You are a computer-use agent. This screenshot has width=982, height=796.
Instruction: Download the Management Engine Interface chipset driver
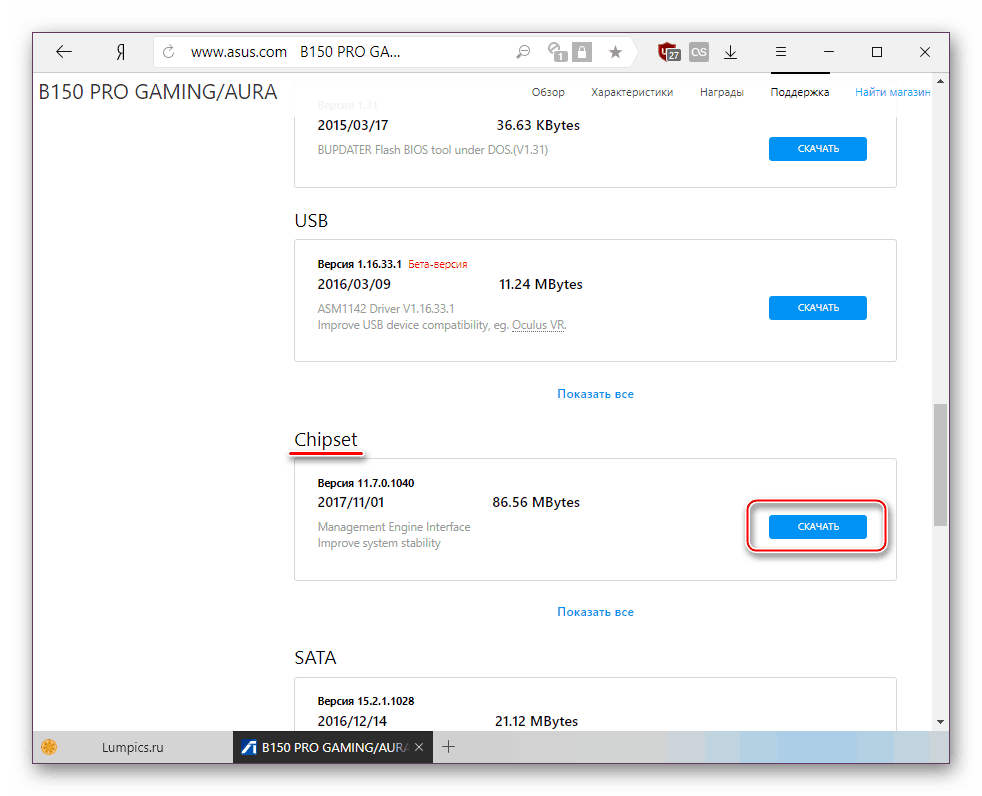coord(817,527)
